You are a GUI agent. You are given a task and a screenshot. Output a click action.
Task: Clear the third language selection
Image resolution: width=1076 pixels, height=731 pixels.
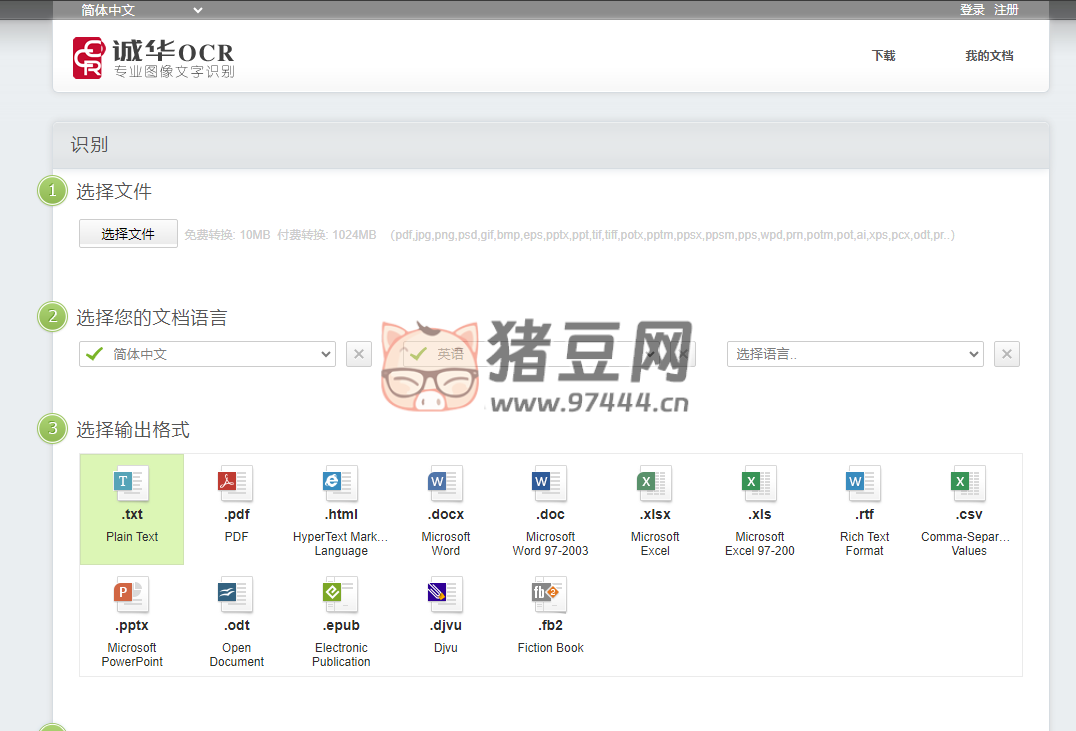point(1007,353)
